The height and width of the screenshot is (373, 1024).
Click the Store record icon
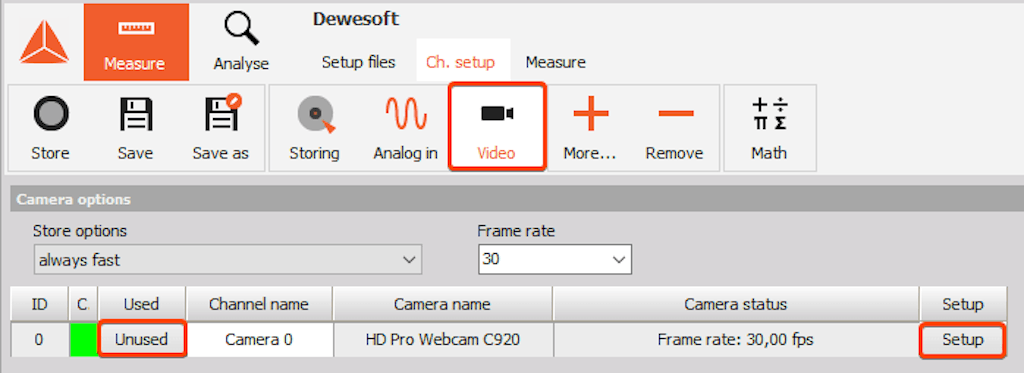coord(50,114)
